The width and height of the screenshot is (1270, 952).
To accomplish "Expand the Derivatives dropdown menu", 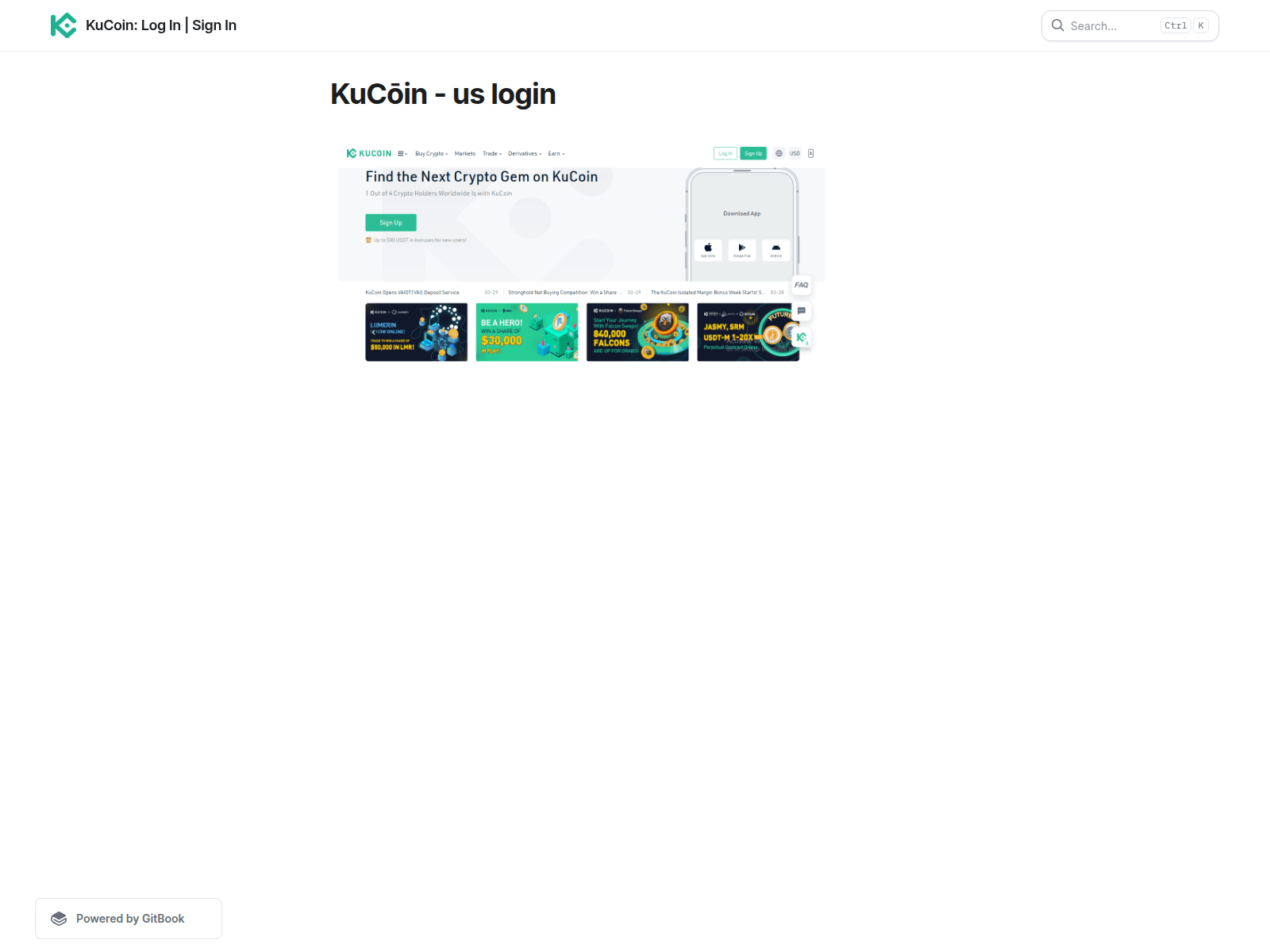I will point(525,154).
